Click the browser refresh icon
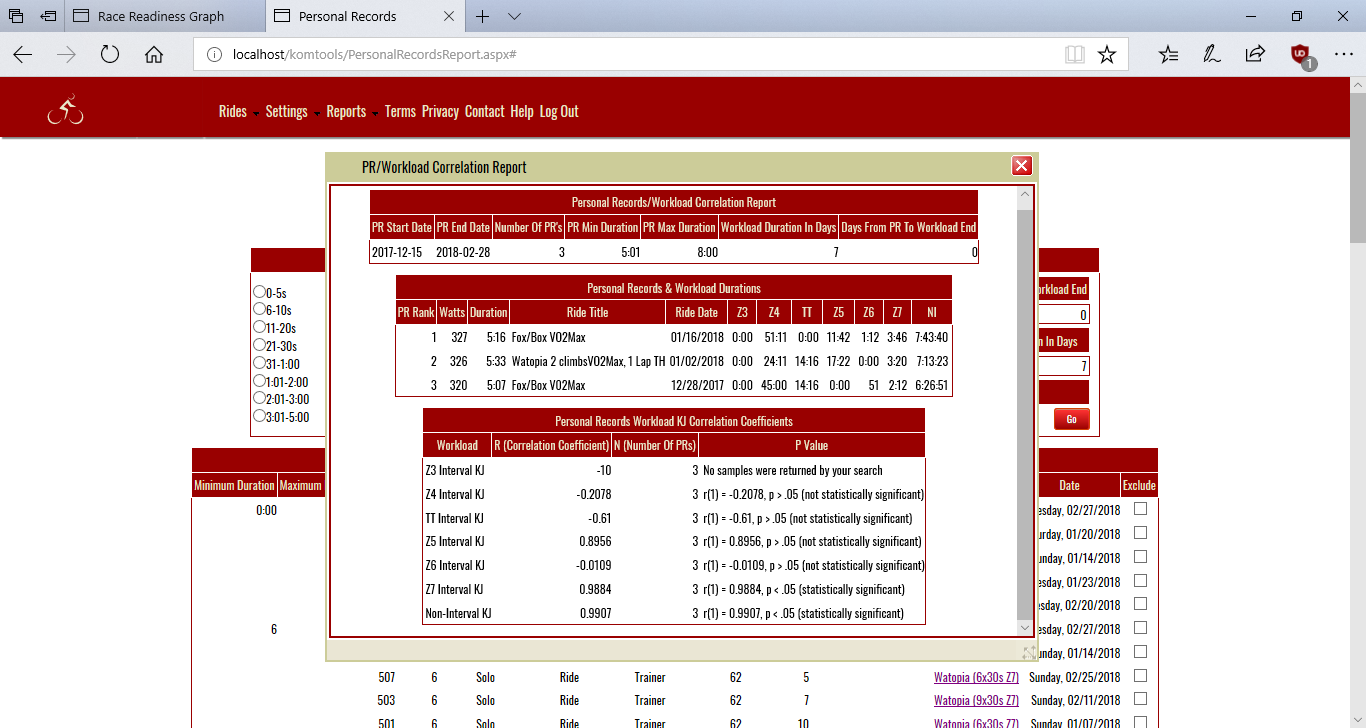 (110, 55)
